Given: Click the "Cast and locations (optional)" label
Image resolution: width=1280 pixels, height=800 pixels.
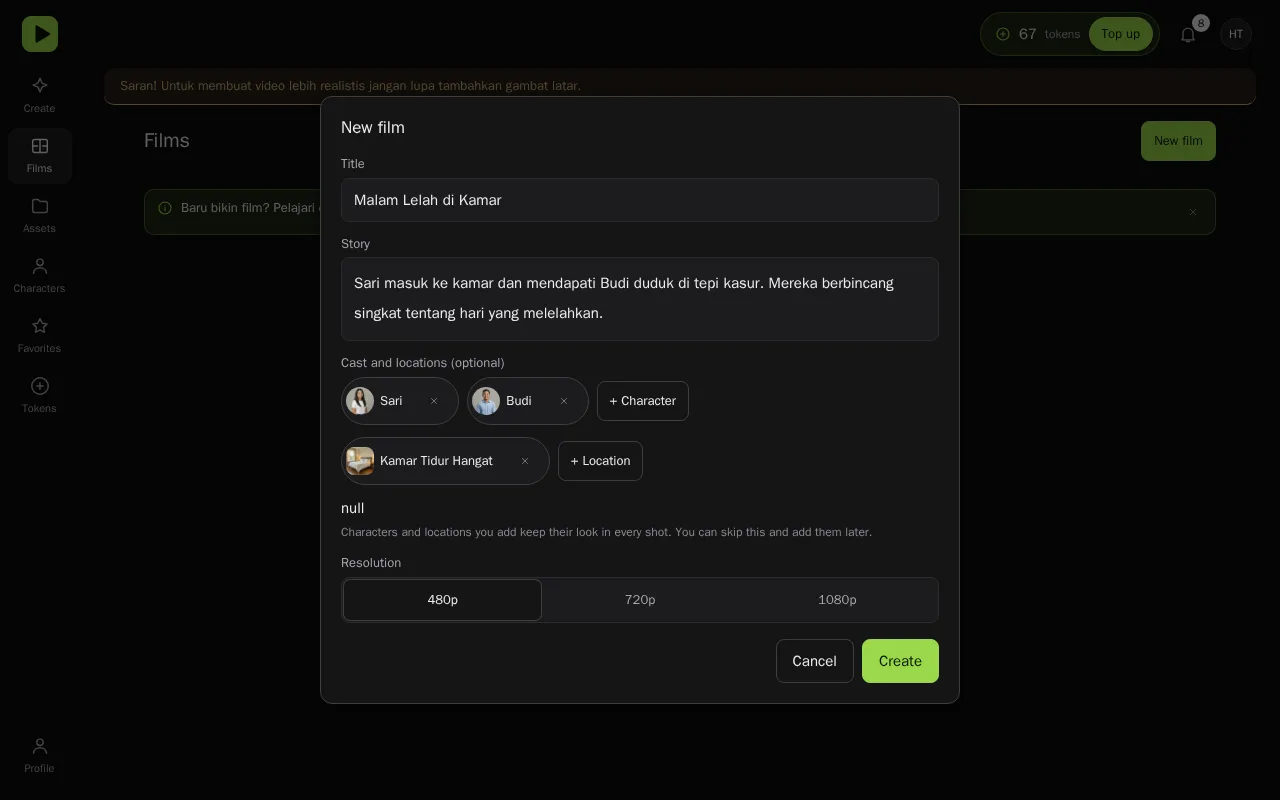Looking at the screenshot, I should click(423, 363).
